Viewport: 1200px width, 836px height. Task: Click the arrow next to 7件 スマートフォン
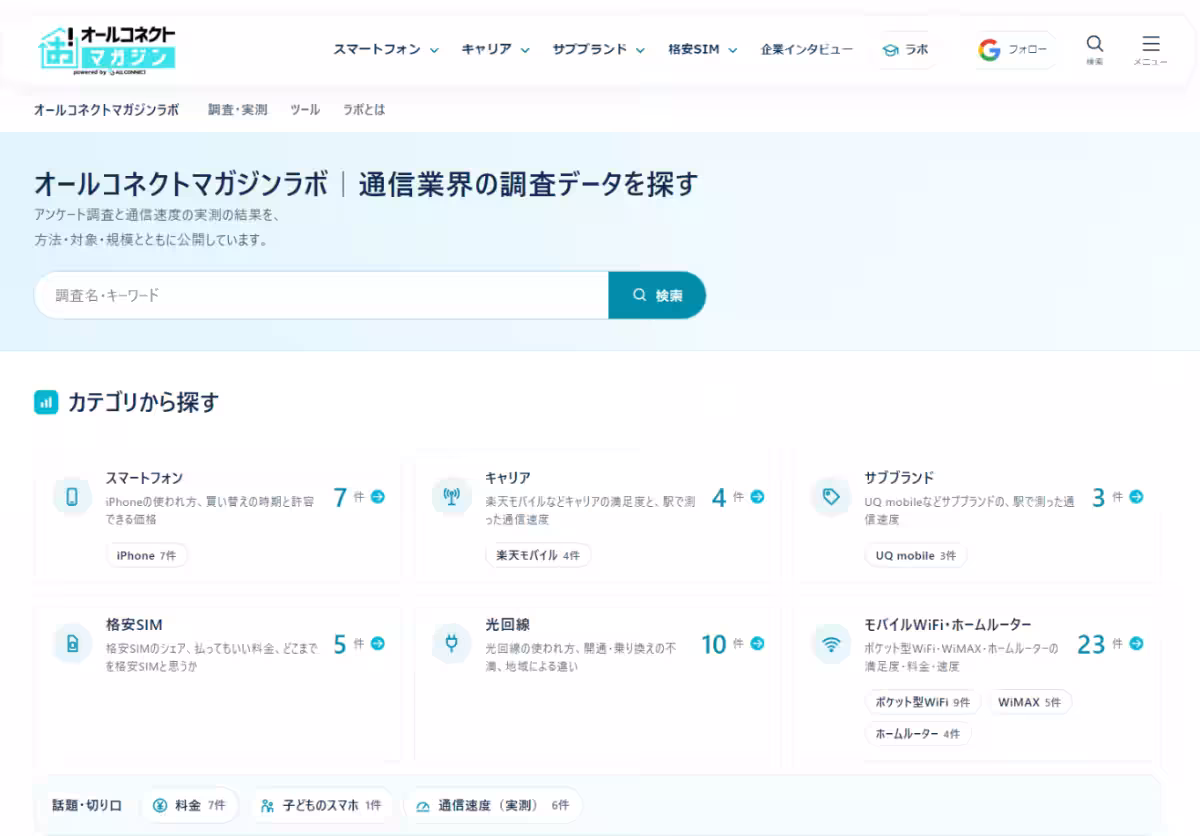pyautogui.click(x=378, y=496)
